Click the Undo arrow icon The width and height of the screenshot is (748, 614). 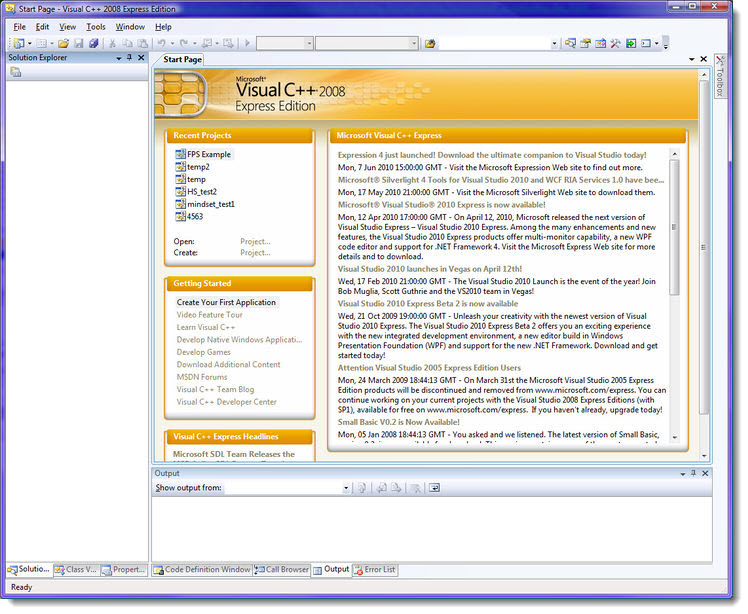pyautogui.click(x=162, y=43)
